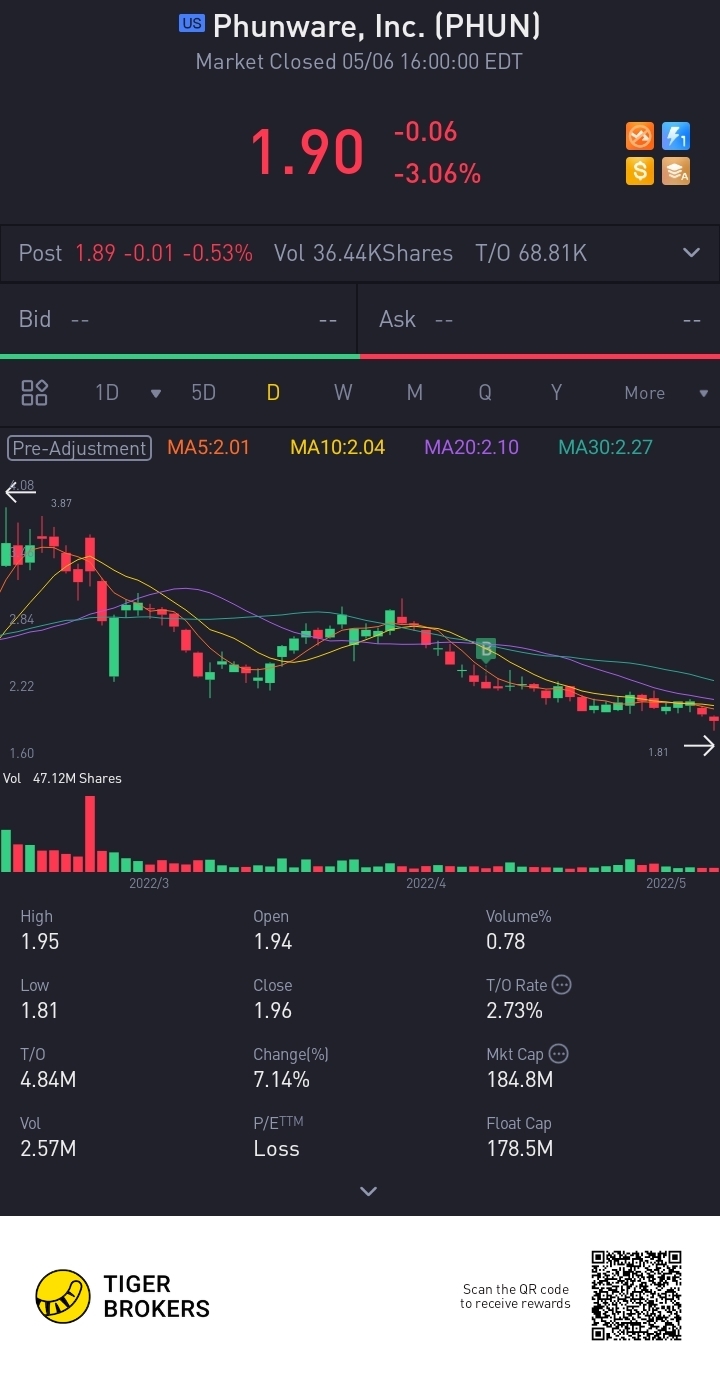Tap the P/E TTM Loss value

point(276,1148)
